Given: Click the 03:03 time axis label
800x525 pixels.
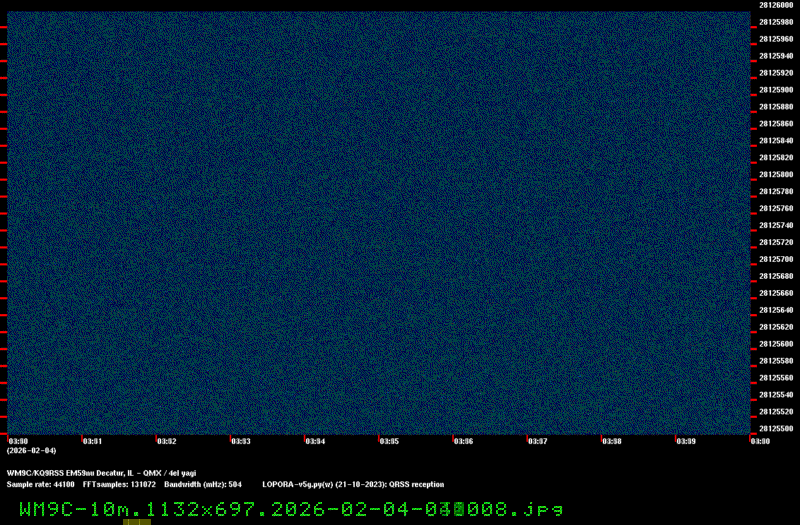Looking at the screenshot, I should [x=241, y=441].
